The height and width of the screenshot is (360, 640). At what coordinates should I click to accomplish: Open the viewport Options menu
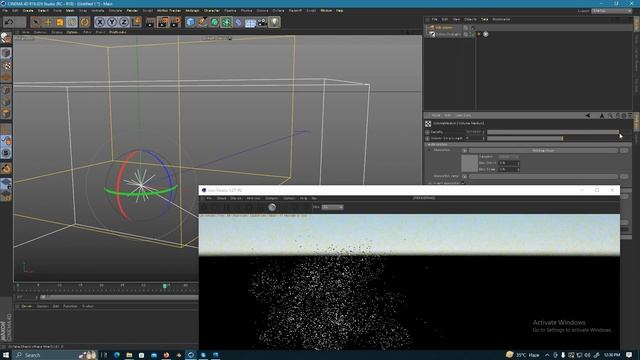tap(72, 32)
